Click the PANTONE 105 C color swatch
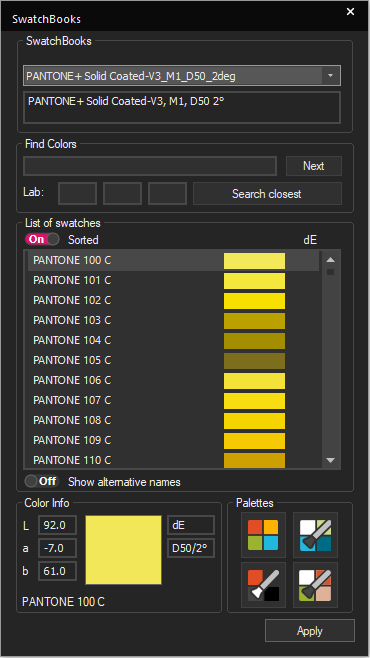The width and height of the screenshot is (370, 658). [x=254, y=361]
